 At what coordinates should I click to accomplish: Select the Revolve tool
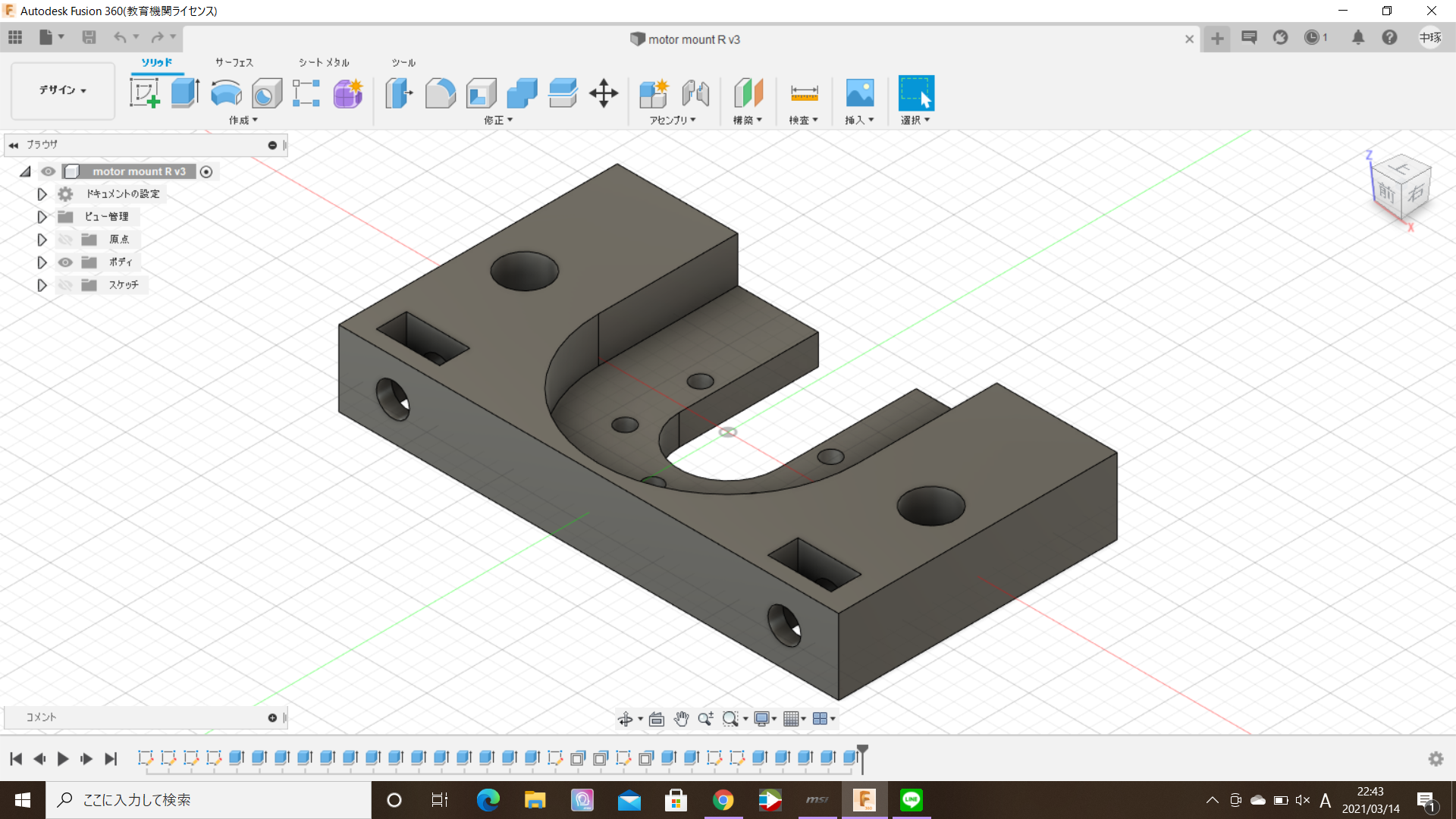226,93
